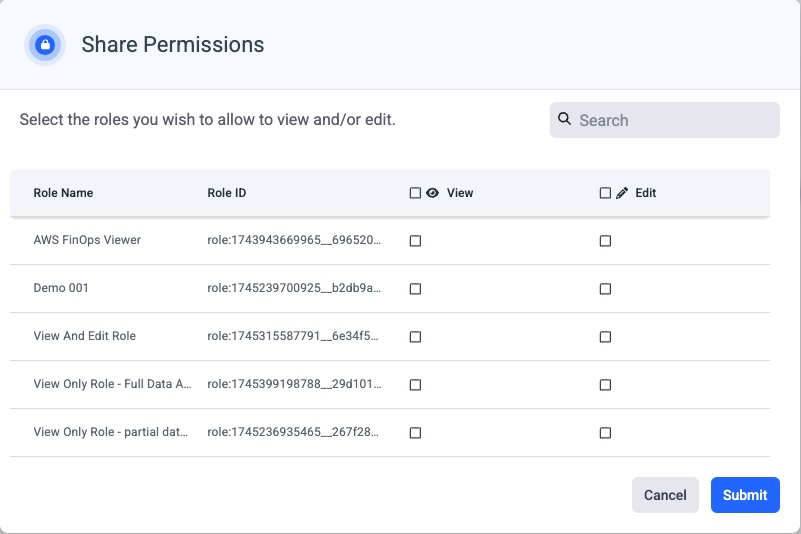Click the Search roles input field

pyautogui.click(x=675, y=120)
